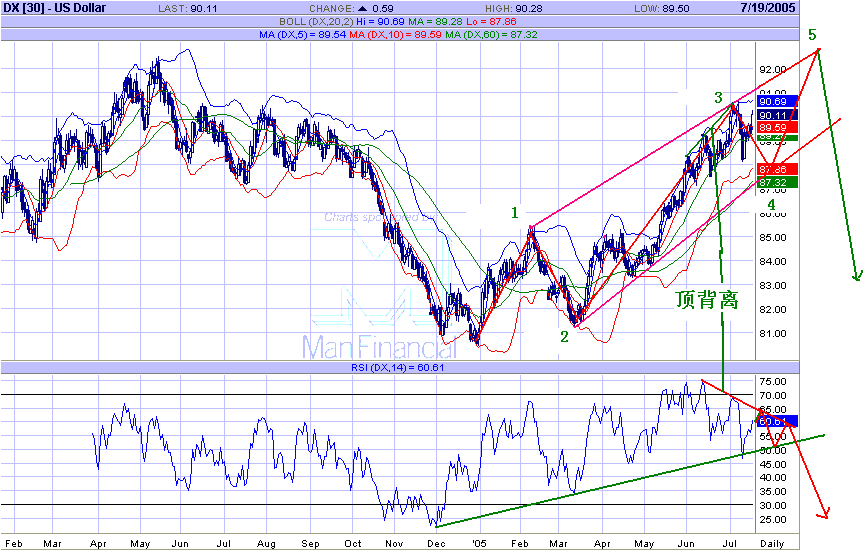Select the green wave label 4
The image size is (866, 550).
point(770,206)
